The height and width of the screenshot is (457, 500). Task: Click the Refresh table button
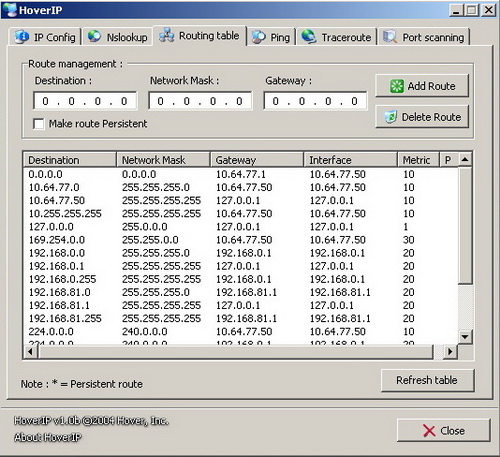427,380
